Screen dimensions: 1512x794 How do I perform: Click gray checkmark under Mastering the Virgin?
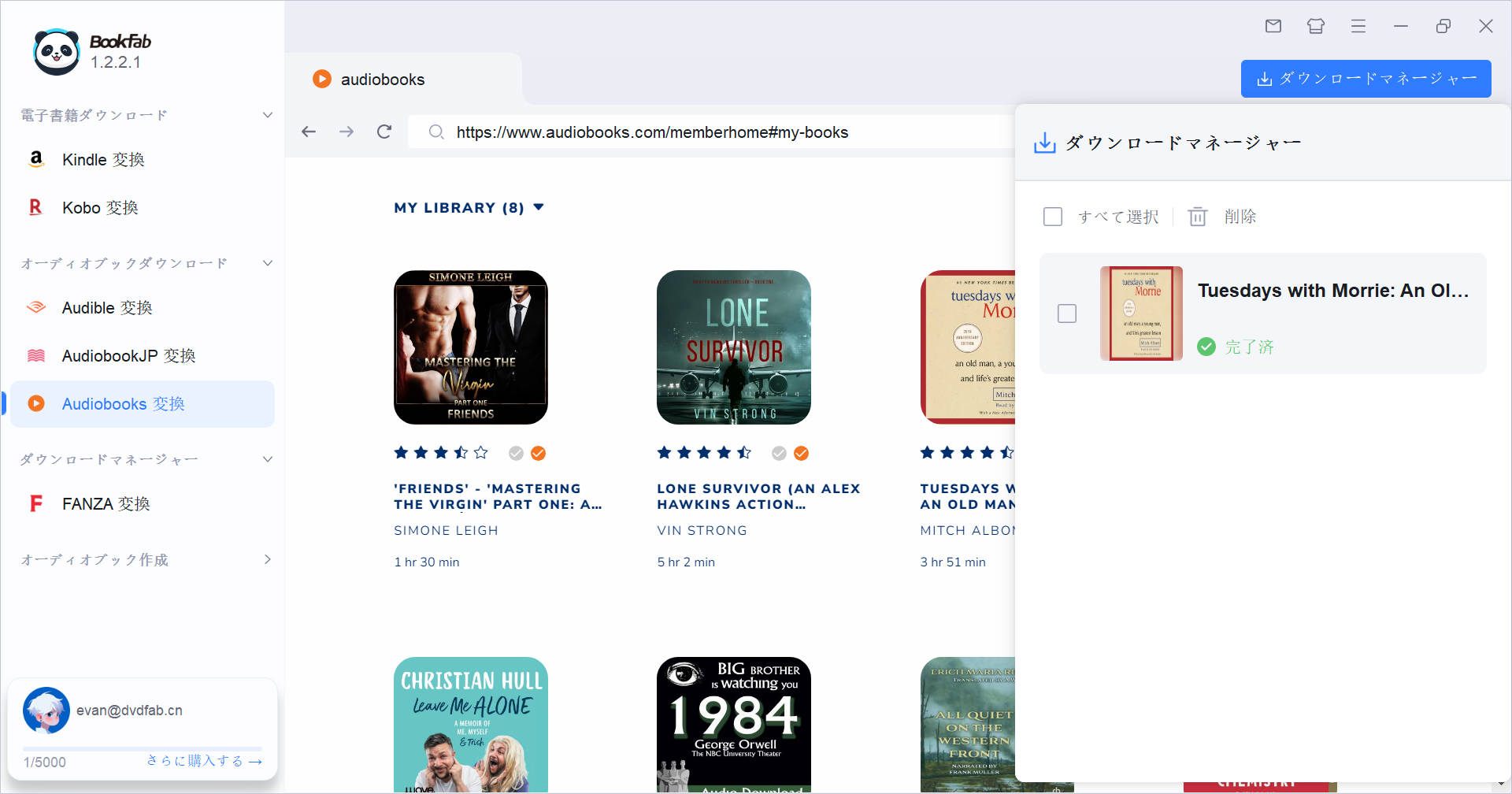point(516,453)
